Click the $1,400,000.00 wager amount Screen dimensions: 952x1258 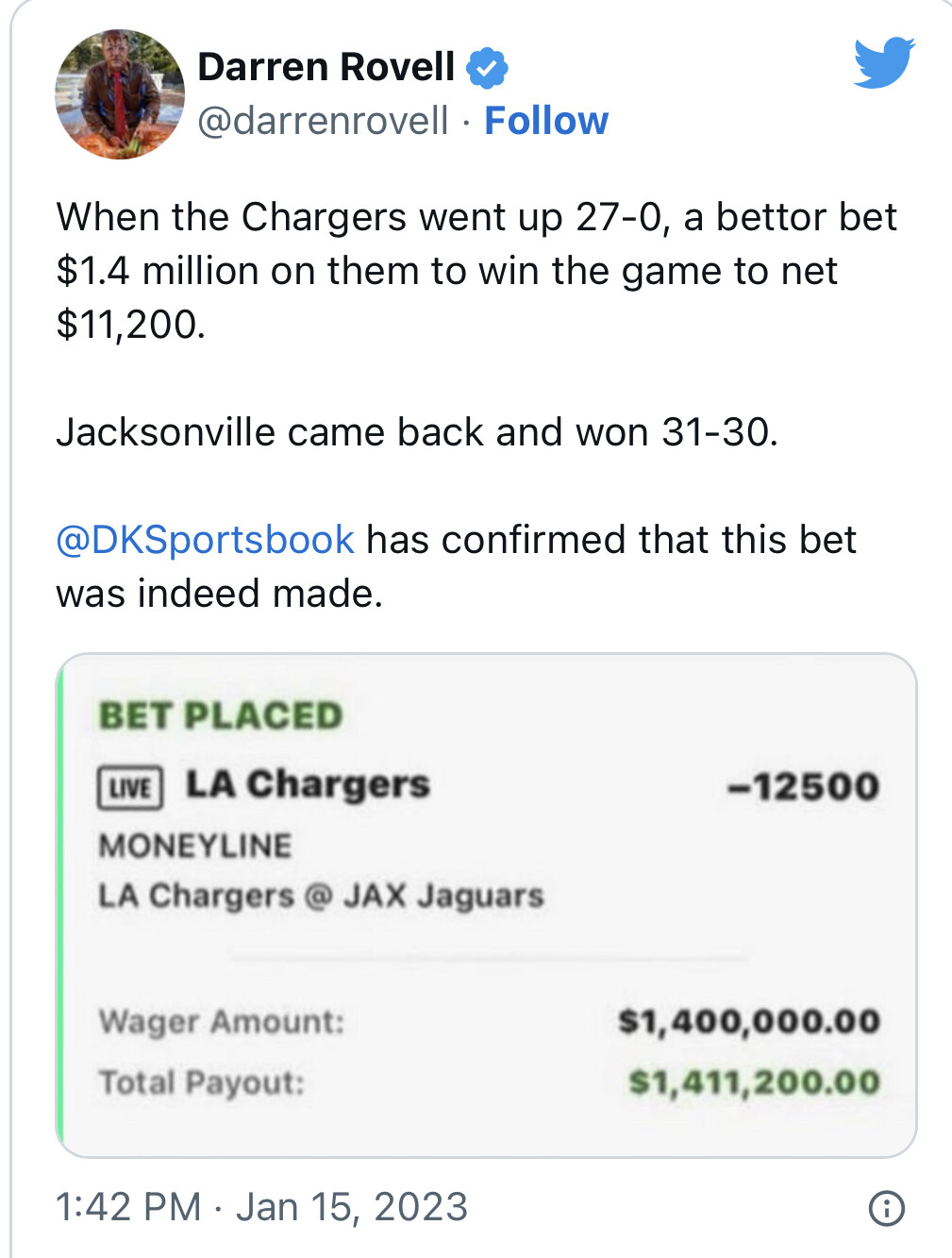(x=749, y=1021)
